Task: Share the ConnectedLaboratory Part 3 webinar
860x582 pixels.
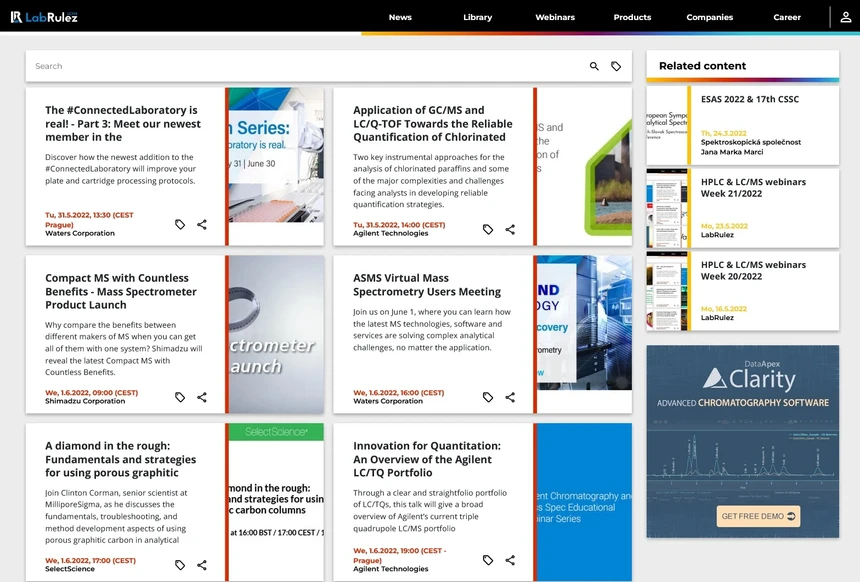Action: click(202, 224)
